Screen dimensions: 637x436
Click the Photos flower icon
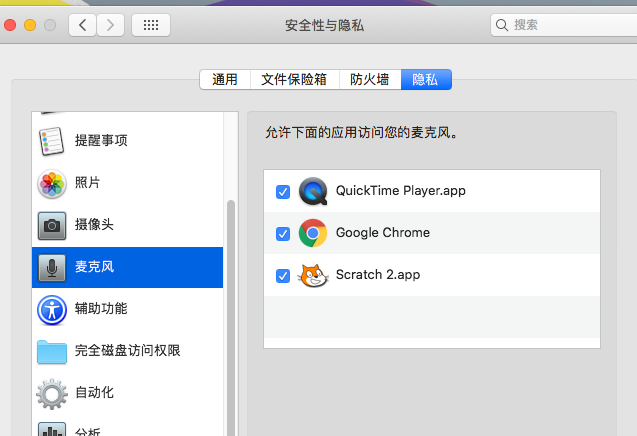(x=52, y=184)
